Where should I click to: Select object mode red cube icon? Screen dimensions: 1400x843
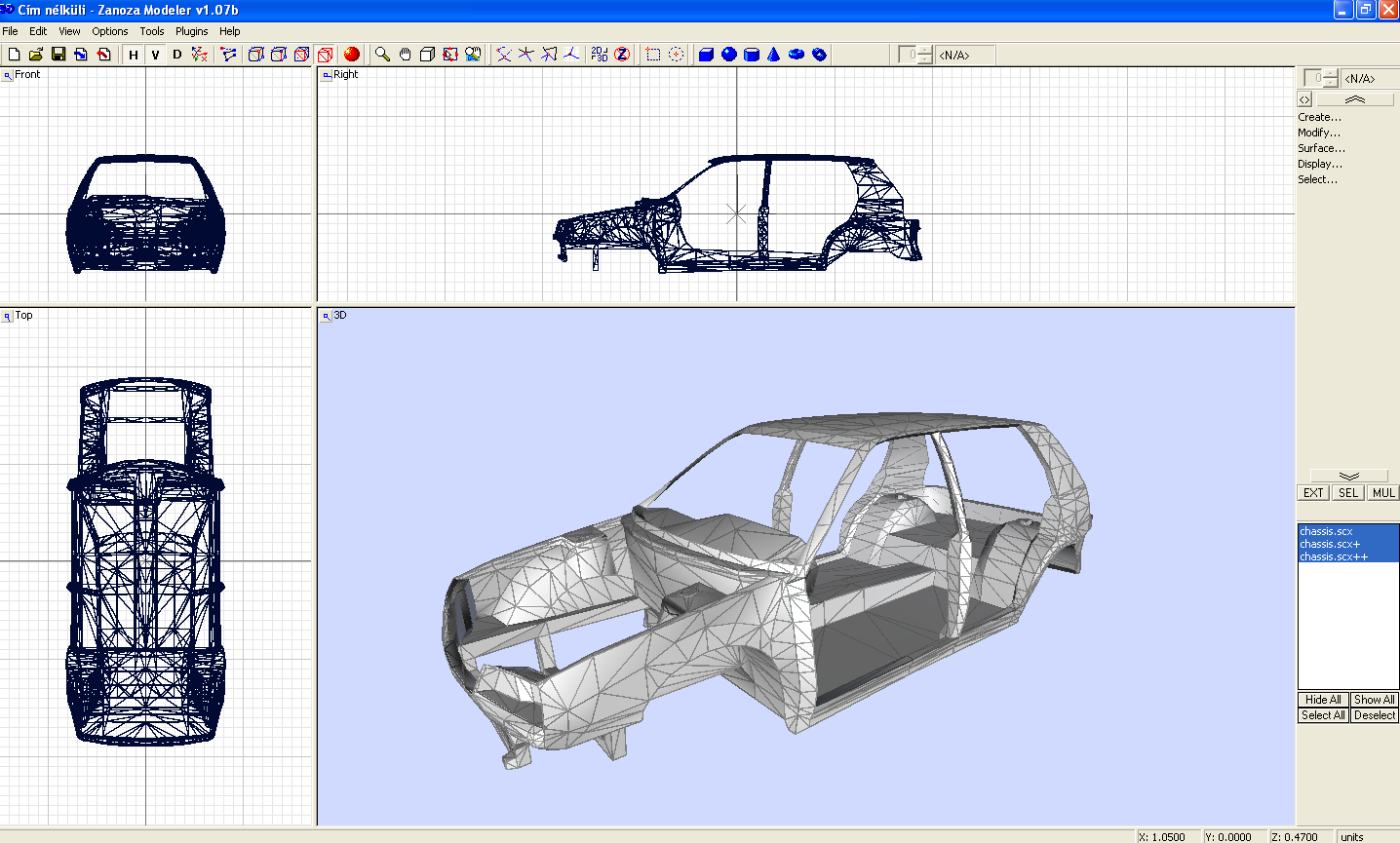click(326, 55)
